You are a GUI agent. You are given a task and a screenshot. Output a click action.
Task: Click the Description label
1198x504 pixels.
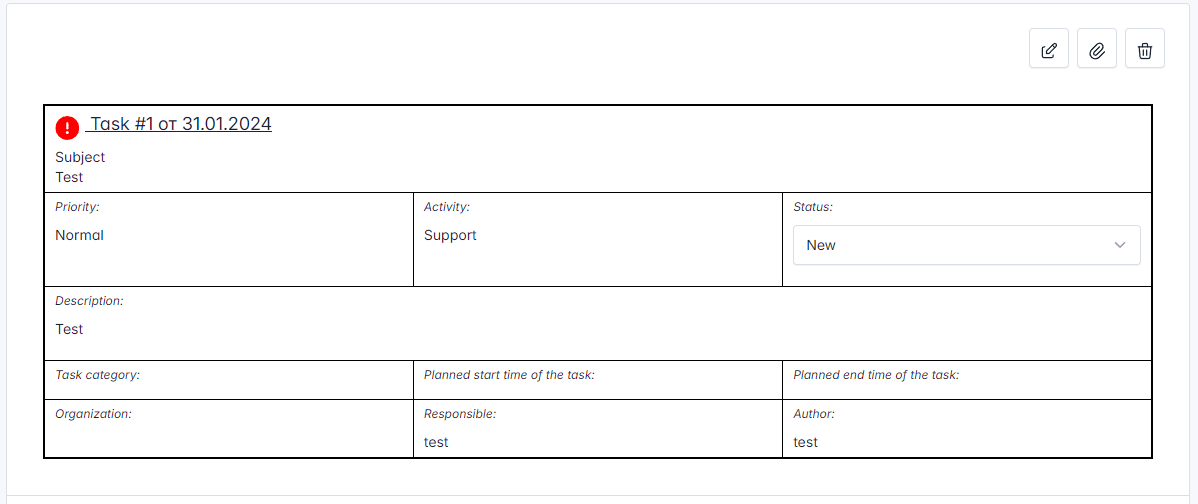point(89,301)
